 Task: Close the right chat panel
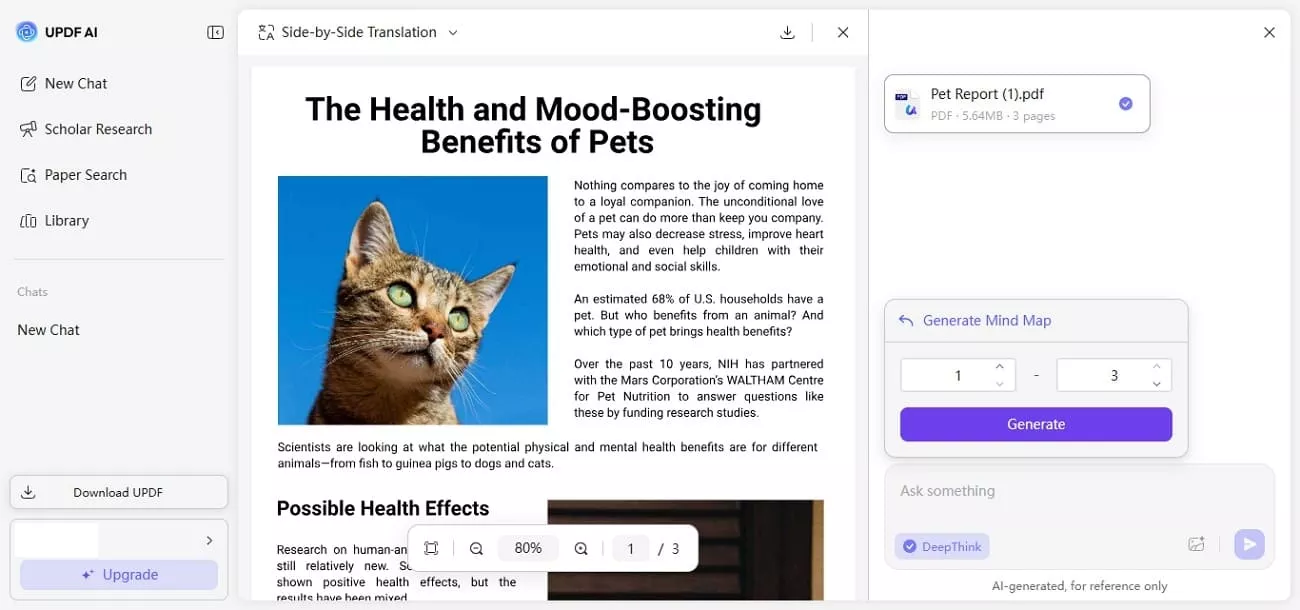(1269, 32)
